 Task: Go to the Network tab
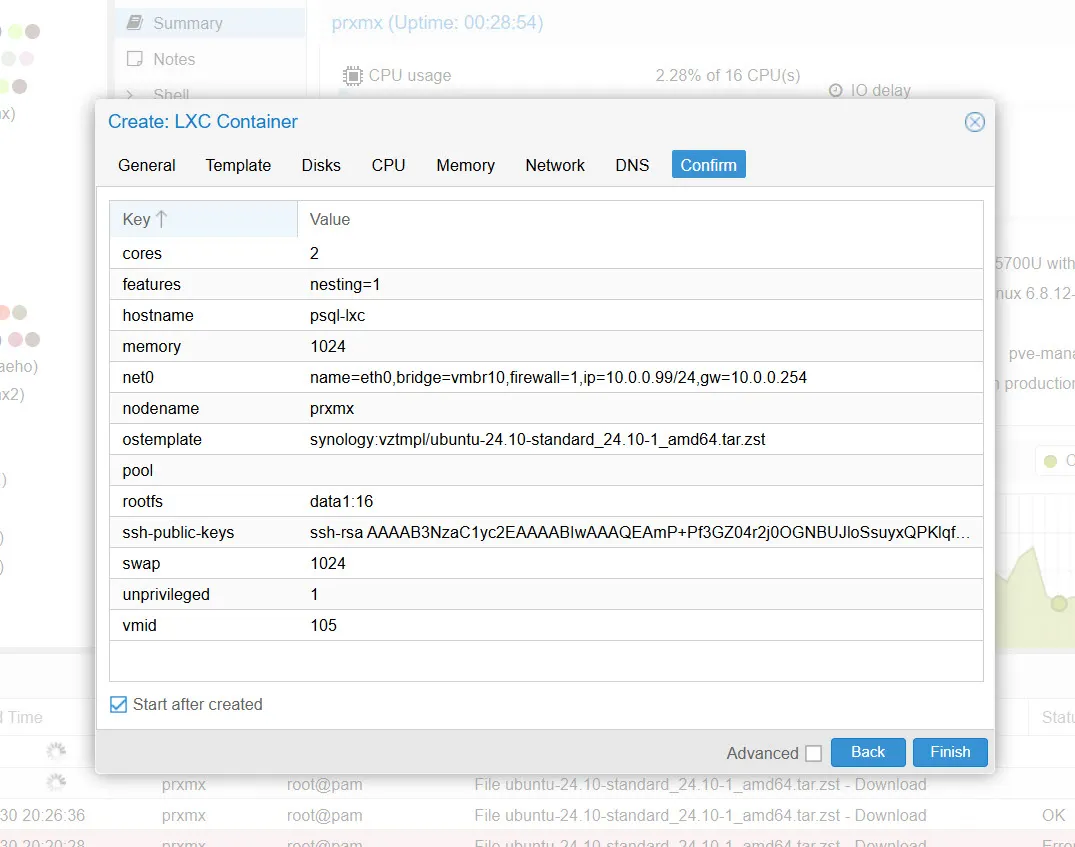click(x=555, y=165)
